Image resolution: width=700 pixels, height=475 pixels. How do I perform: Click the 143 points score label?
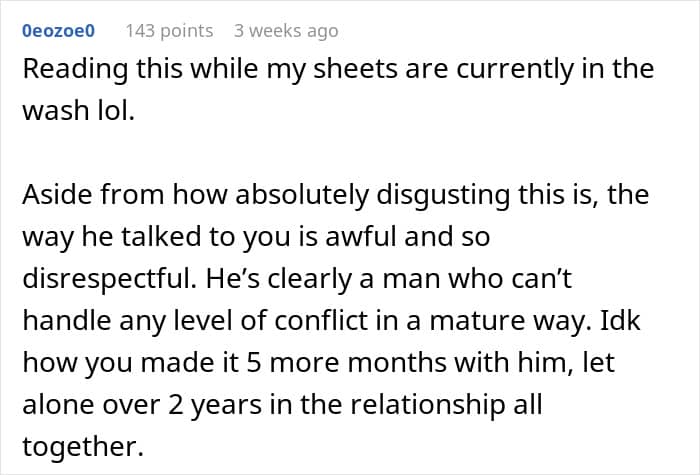point(169,31)
